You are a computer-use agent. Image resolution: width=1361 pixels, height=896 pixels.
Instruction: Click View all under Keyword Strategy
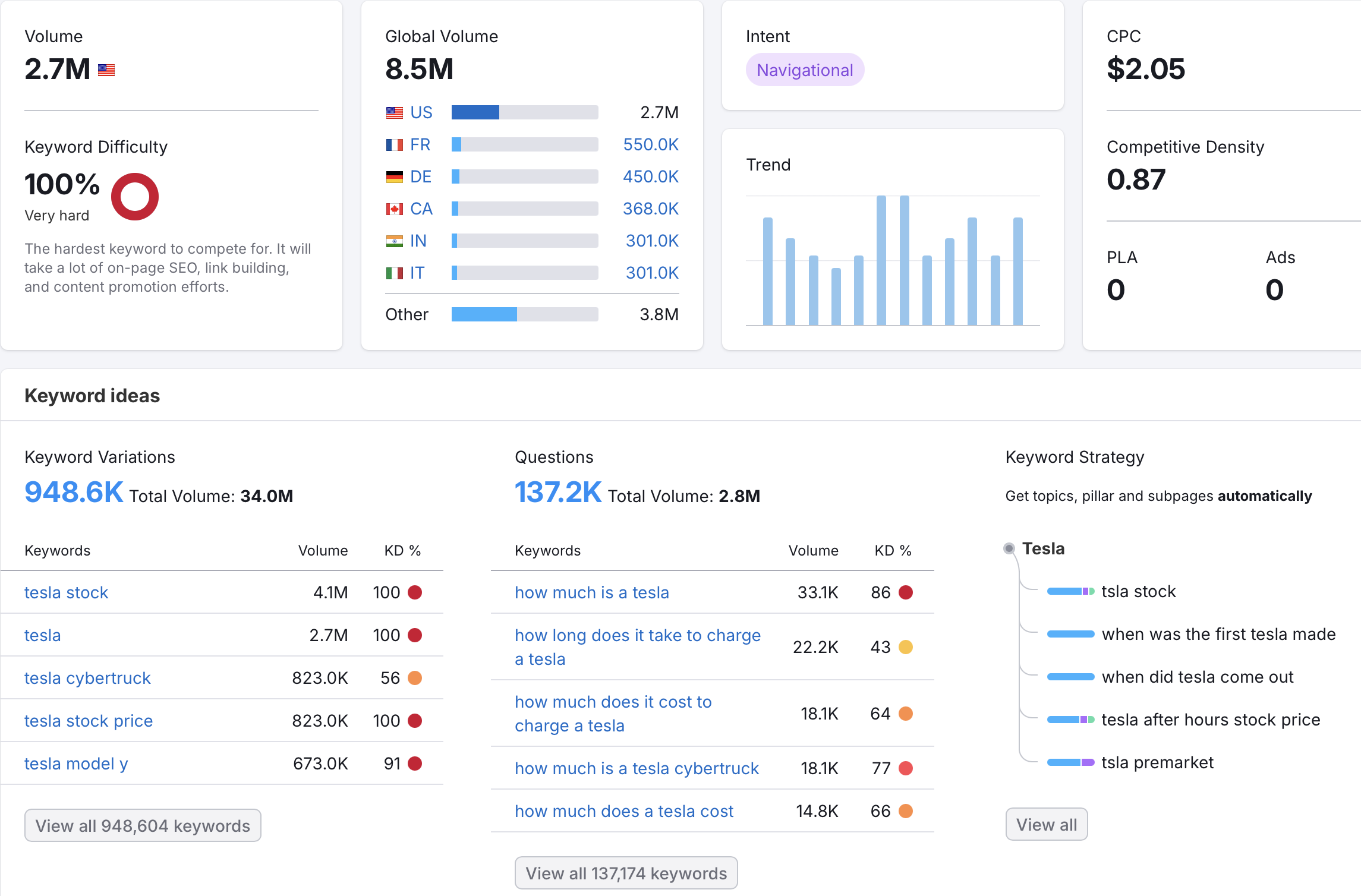(1046, 824)
